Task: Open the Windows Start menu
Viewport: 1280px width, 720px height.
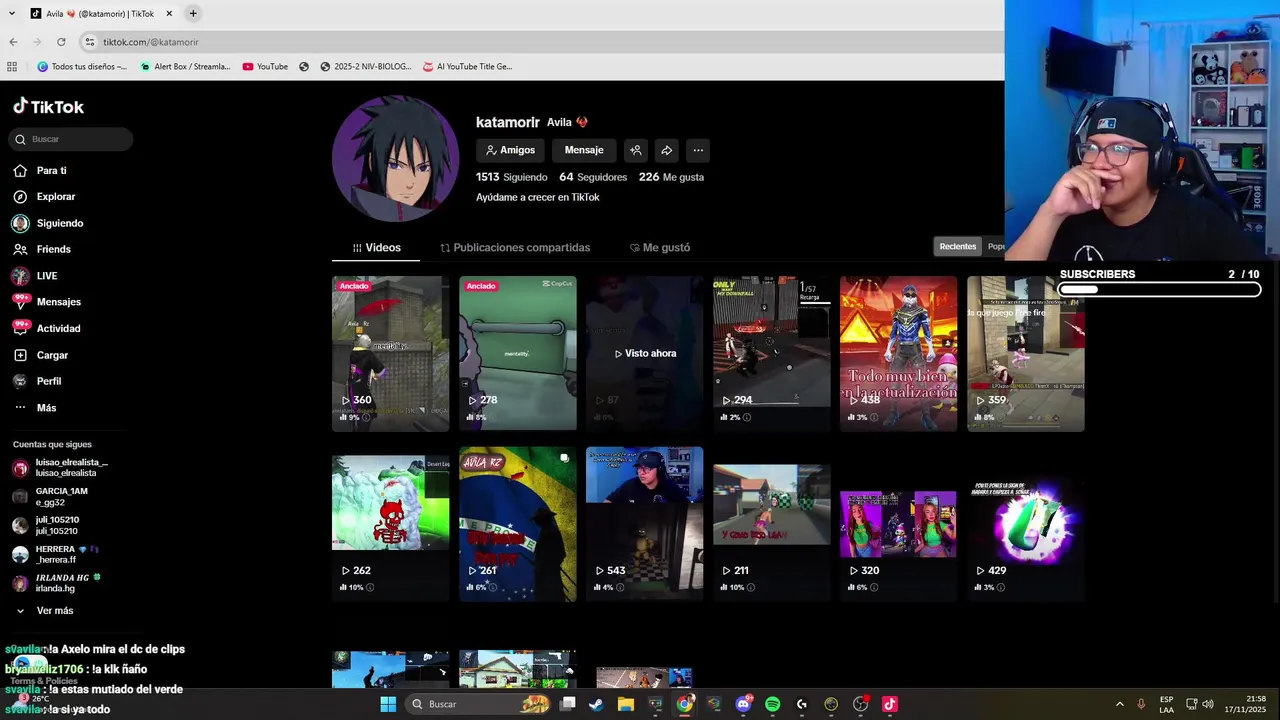Action: coord(388,704)
